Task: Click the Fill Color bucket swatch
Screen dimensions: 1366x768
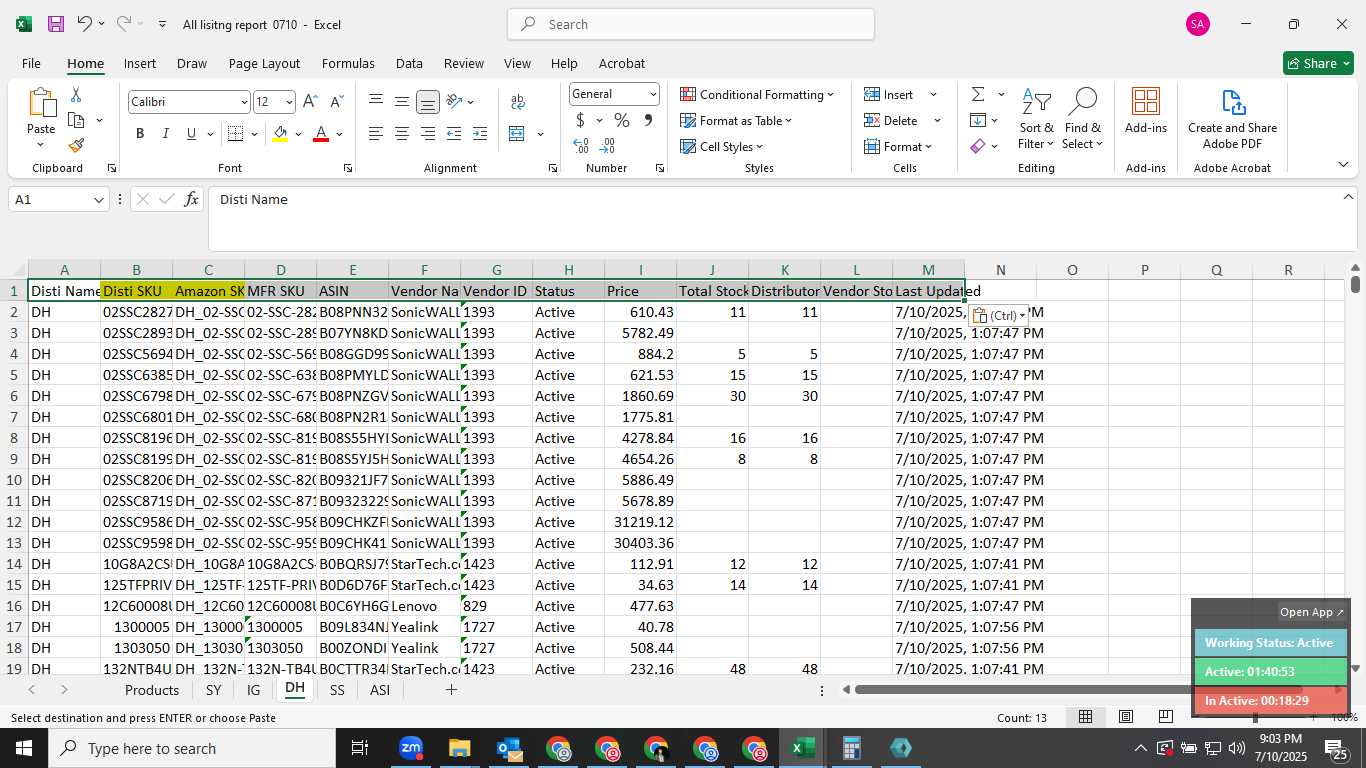Action: [281, 134]
